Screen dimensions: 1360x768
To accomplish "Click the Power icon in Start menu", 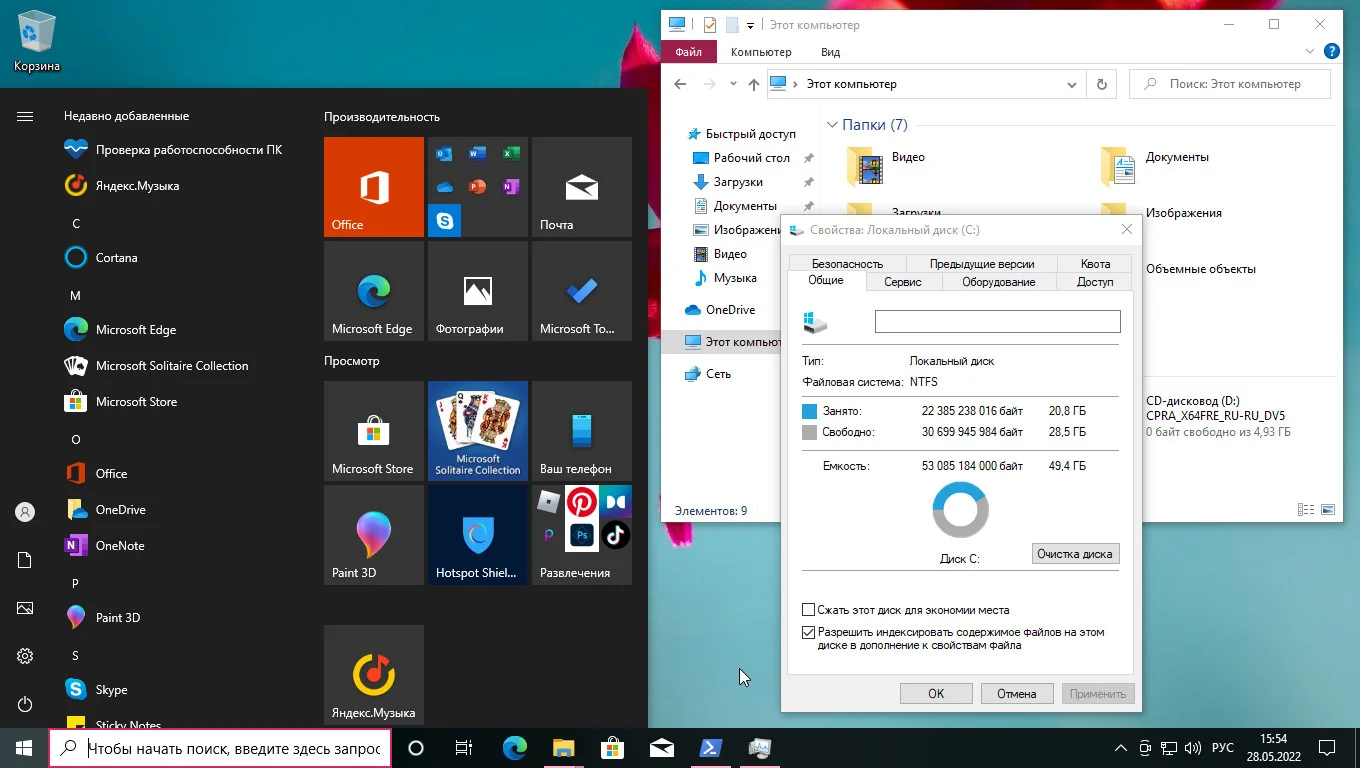I will pyautogui.click(x=25, y=705).
